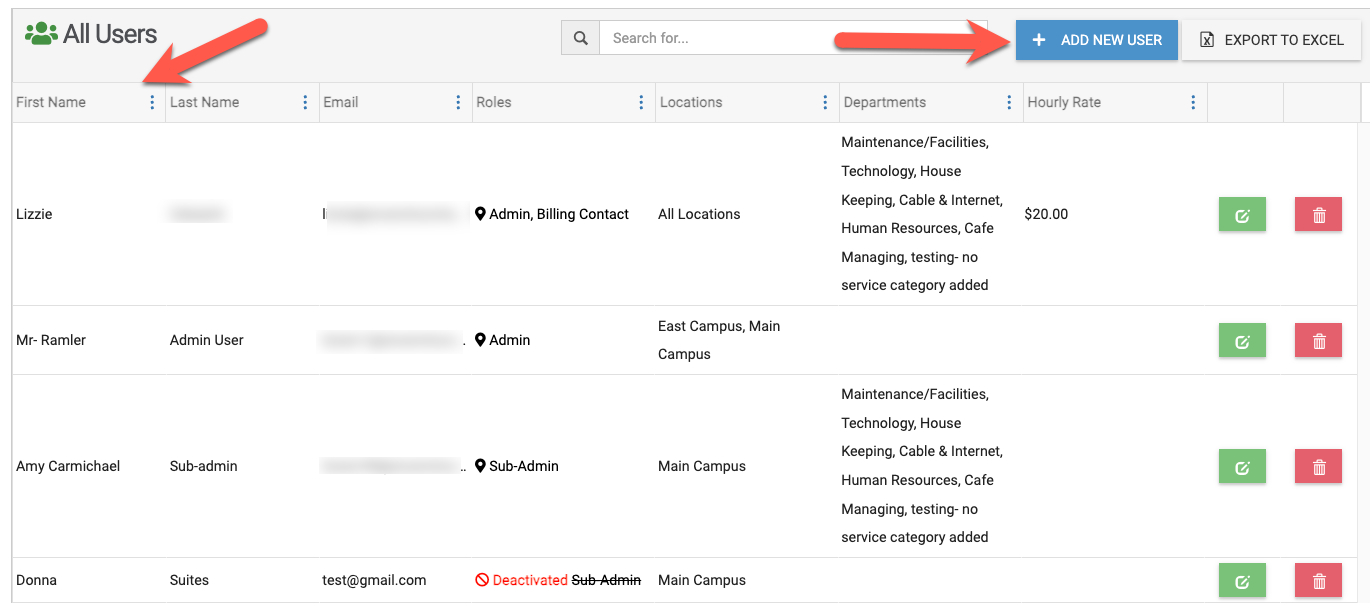The height and width of the screenshot is (603, 1370).
Task: Click the green edit icon for Lizzie
Action: pyautogui.click(x=1242, y=215)
